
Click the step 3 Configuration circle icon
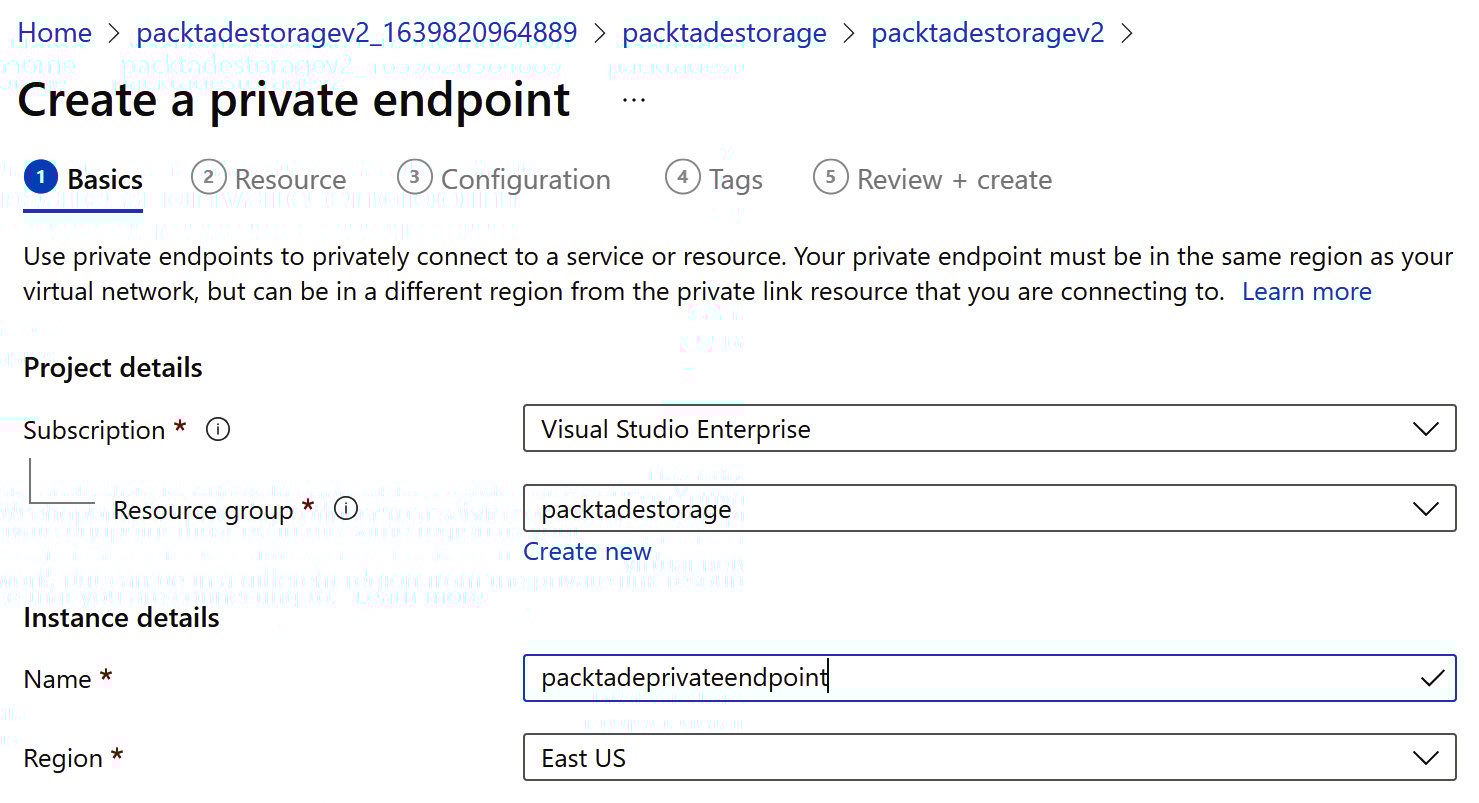tap(414, 178)
